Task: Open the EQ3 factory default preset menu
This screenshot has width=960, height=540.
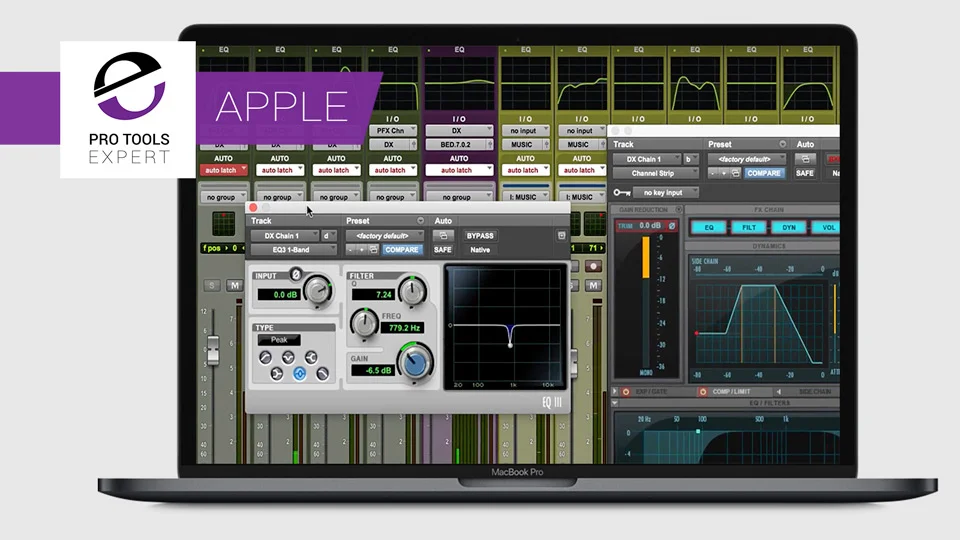Action: pyautogui.click(x=384, y=236)
